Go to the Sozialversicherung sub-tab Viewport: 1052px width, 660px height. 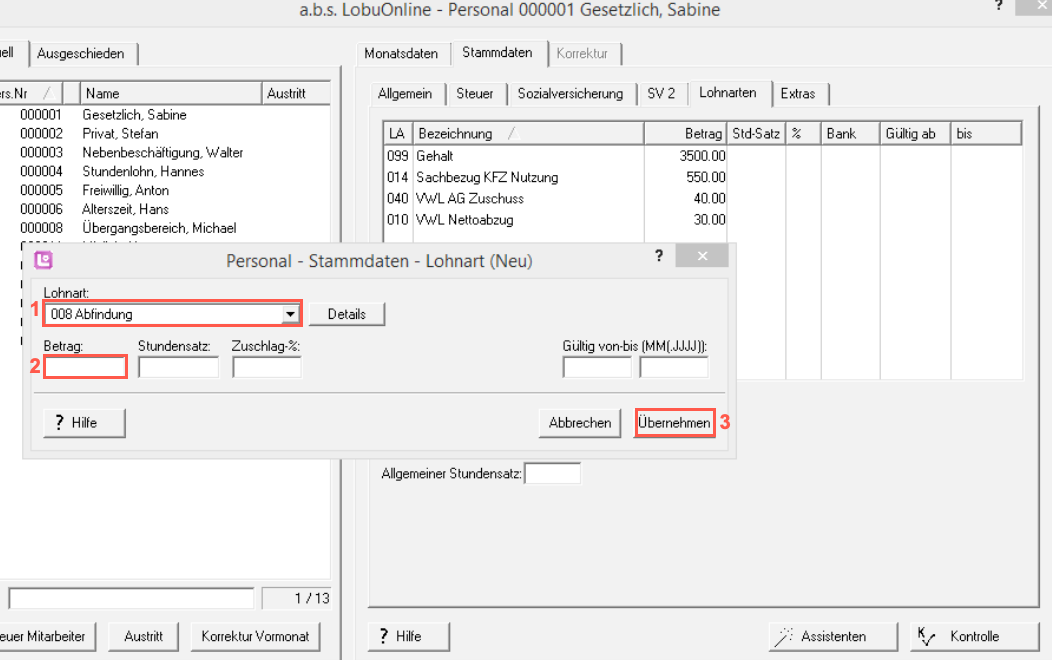coord(570,94)
